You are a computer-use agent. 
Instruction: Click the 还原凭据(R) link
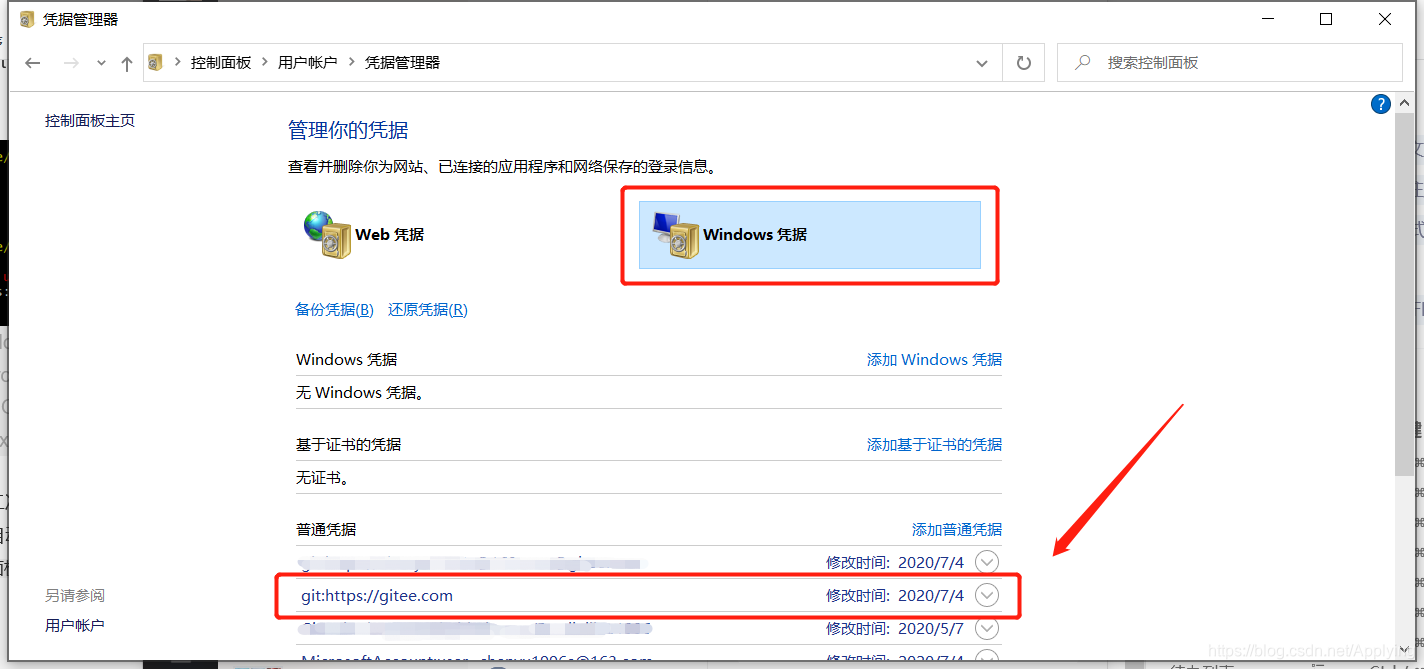(x=428, y=309)
